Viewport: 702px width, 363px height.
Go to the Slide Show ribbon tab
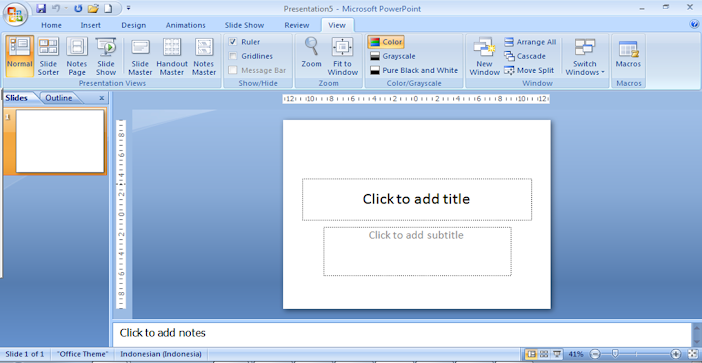tap(245, 25)
